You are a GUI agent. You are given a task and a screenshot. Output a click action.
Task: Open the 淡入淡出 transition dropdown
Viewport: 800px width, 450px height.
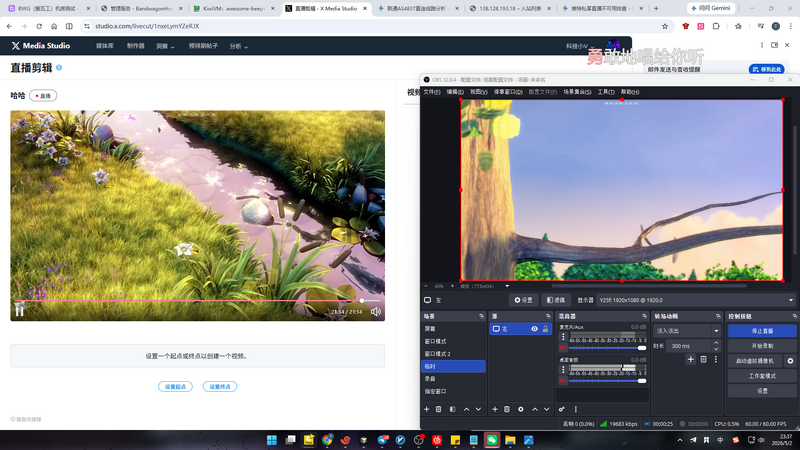[687, 331]
